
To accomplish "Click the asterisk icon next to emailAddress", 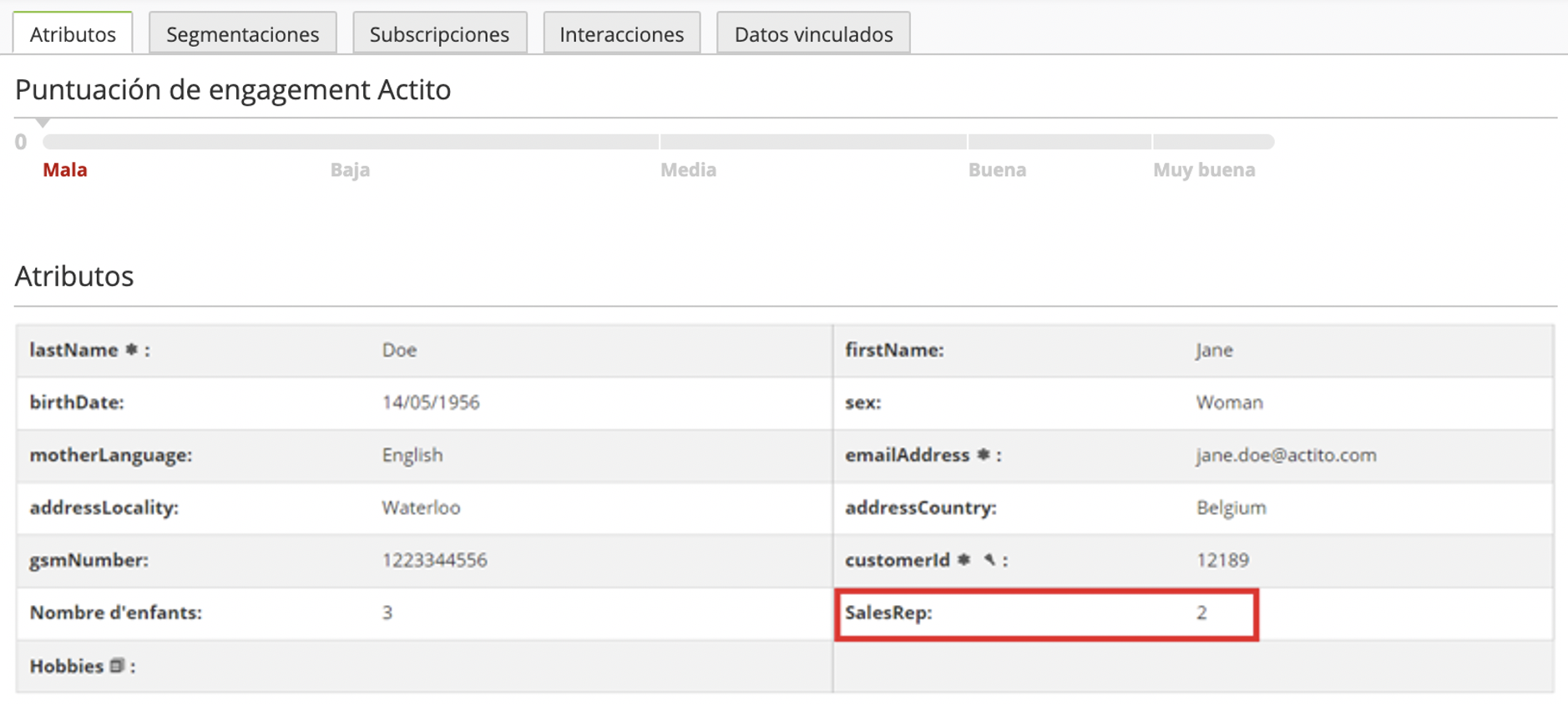I will (x=983, y=455).
